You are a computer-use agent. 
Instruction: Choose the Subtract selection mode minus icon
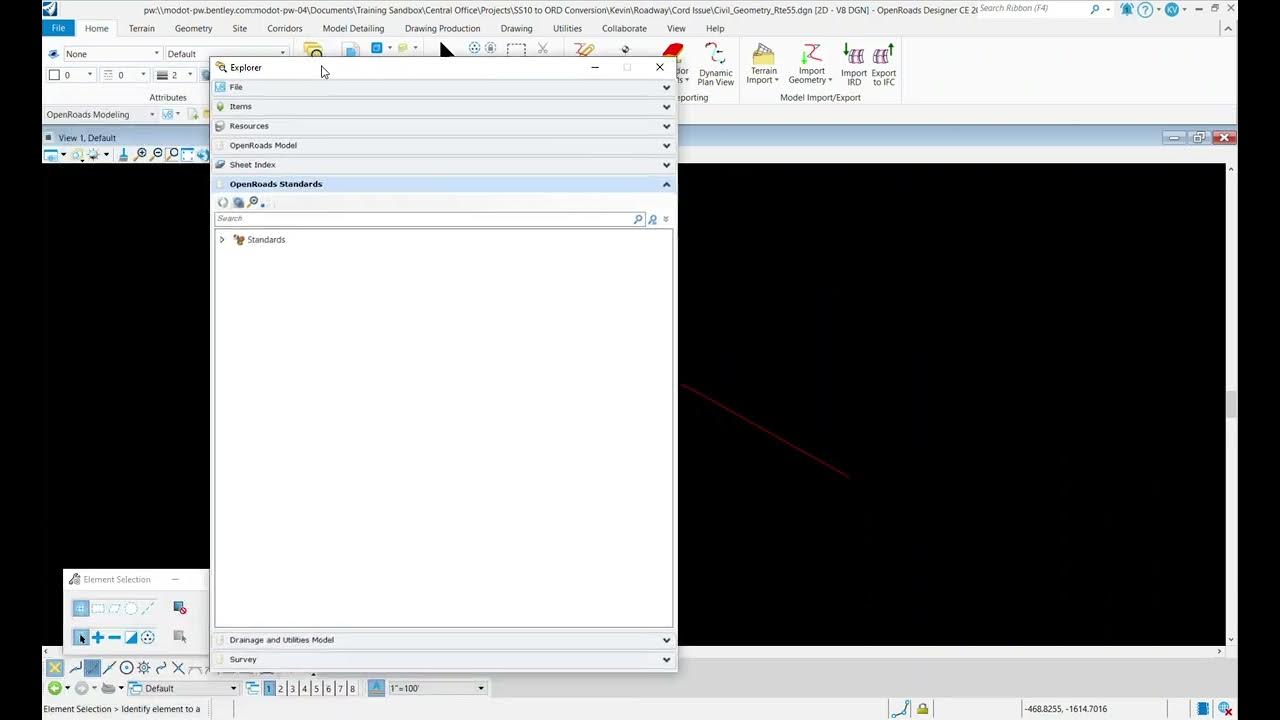pos(114,637)
